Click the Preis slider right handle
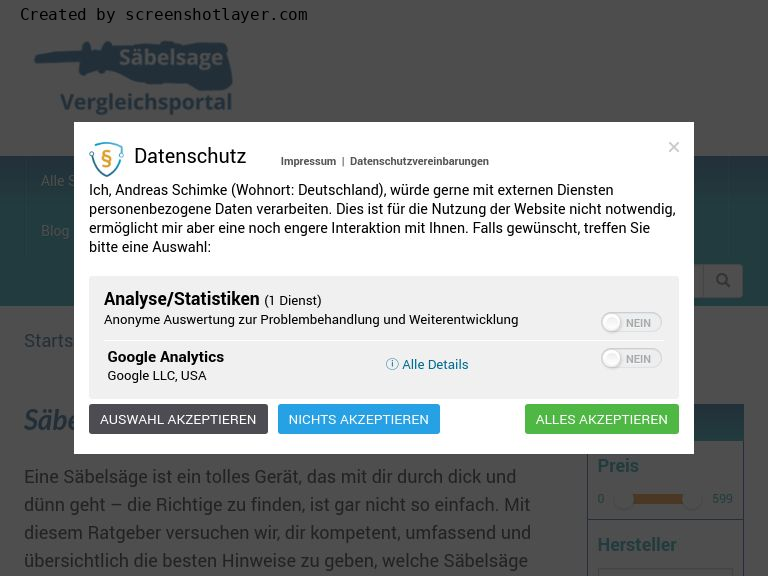The height and width of the screenshot is (576, 768). pos(692,499)
